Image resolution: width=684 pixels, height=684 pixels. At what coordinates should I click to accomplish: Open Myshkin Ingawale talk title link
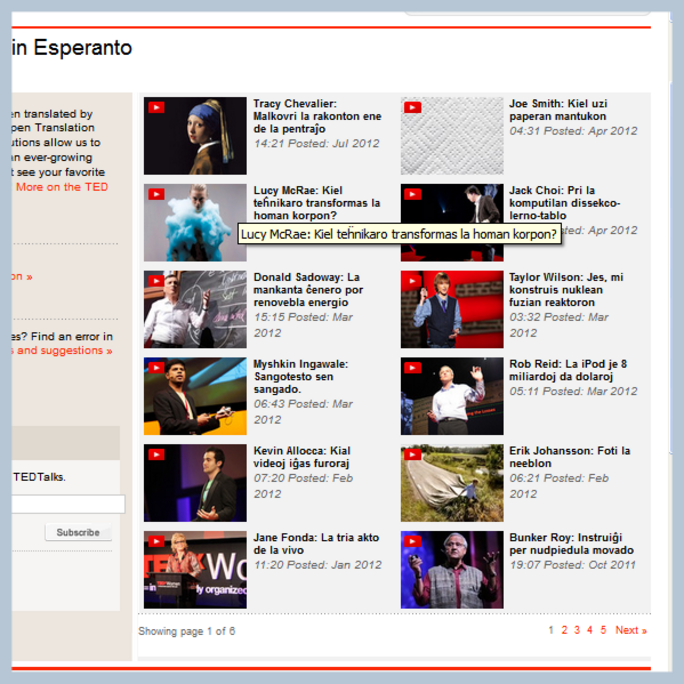click(x=301, y=376)
